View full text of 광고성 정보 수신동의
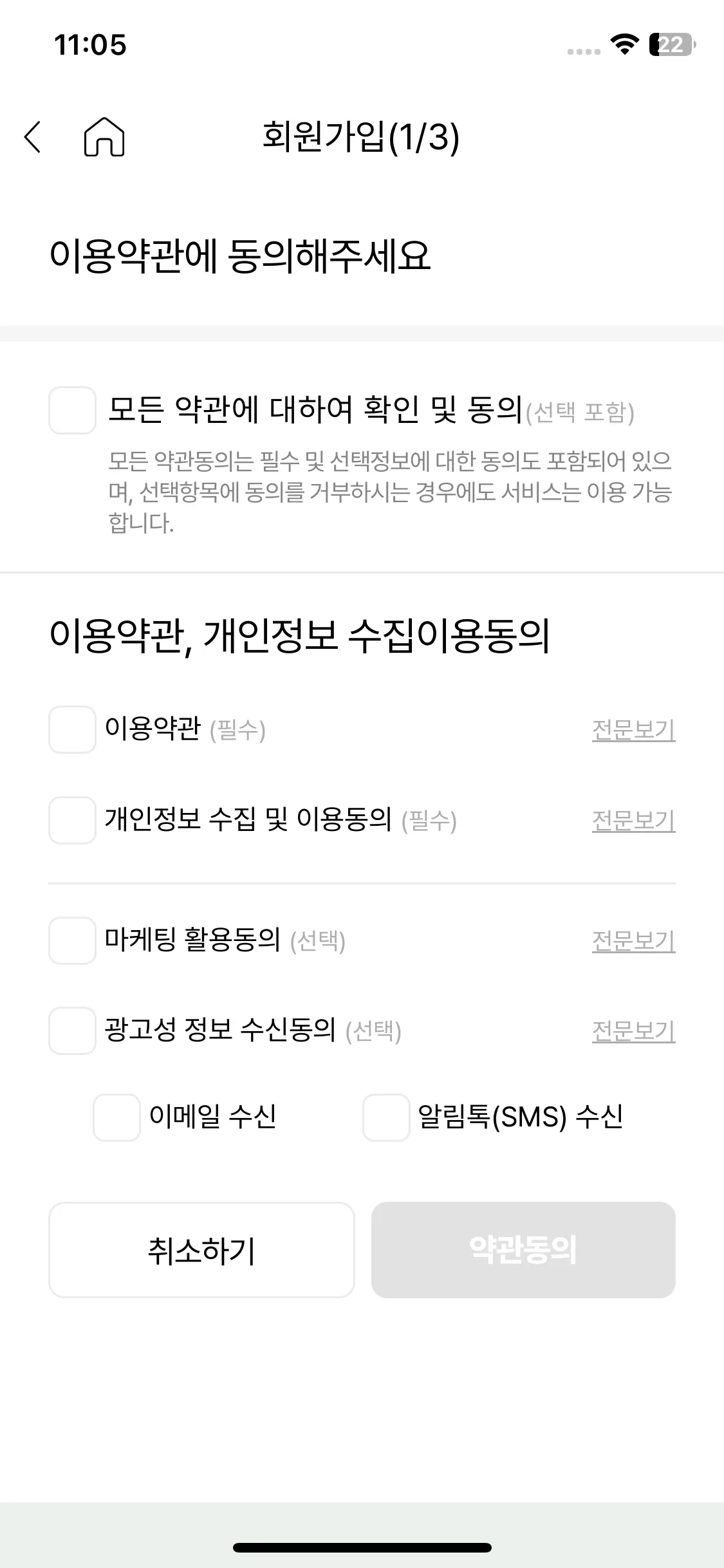Viewport: 724px width, 1568px height. click(633, 1031)
